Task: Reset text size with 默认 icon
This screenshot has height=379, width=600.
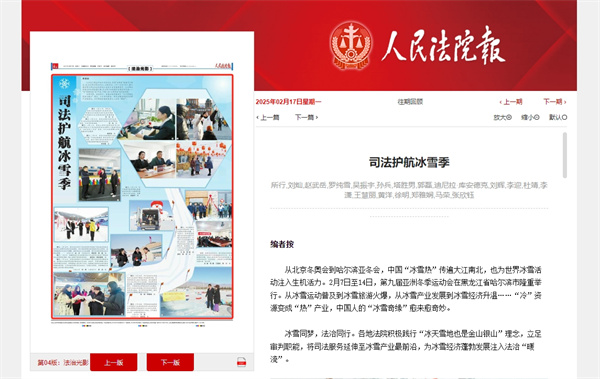Action: point(564,117)
